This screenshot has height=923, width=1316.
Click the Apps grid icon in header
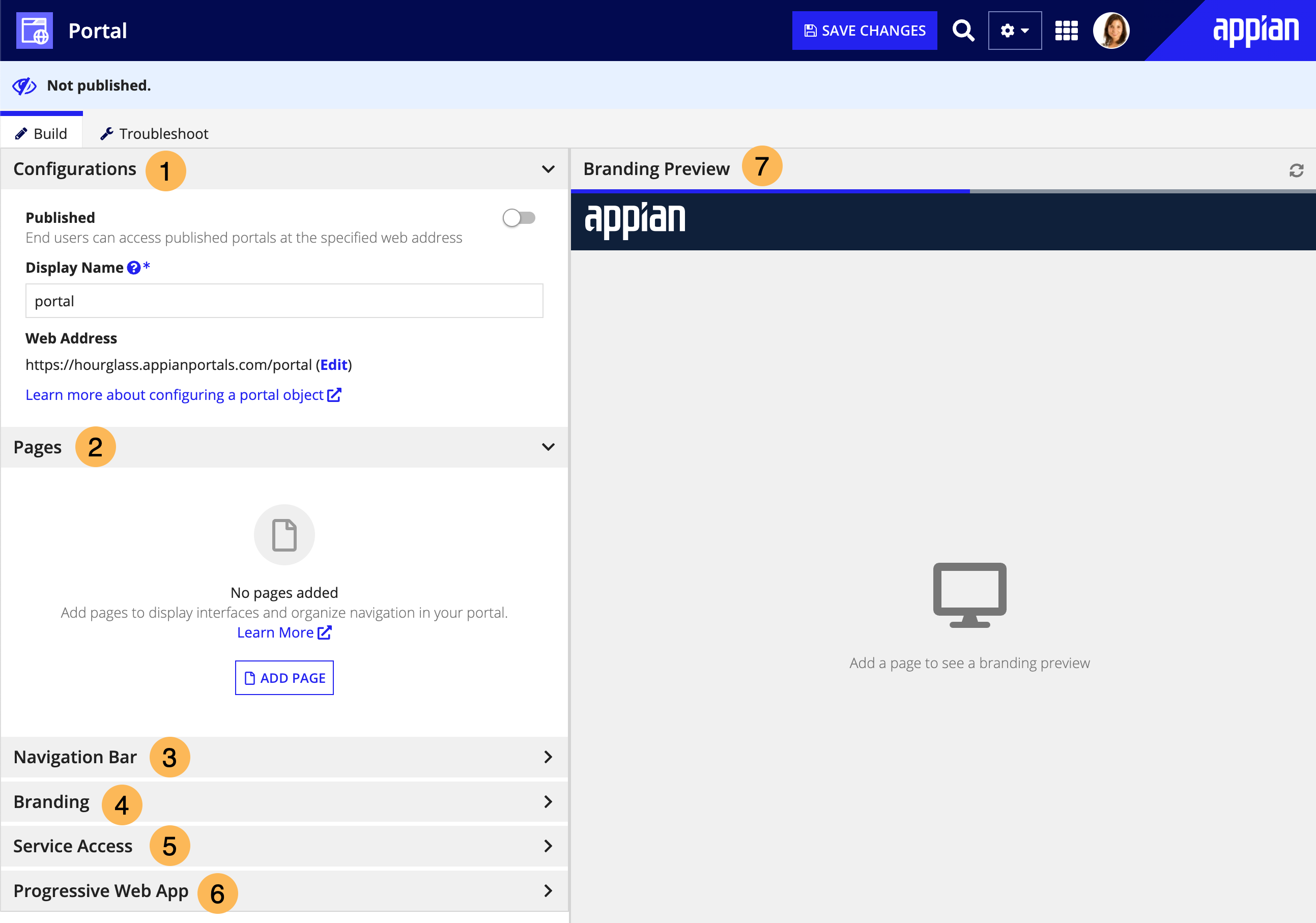click(1065, 29)
